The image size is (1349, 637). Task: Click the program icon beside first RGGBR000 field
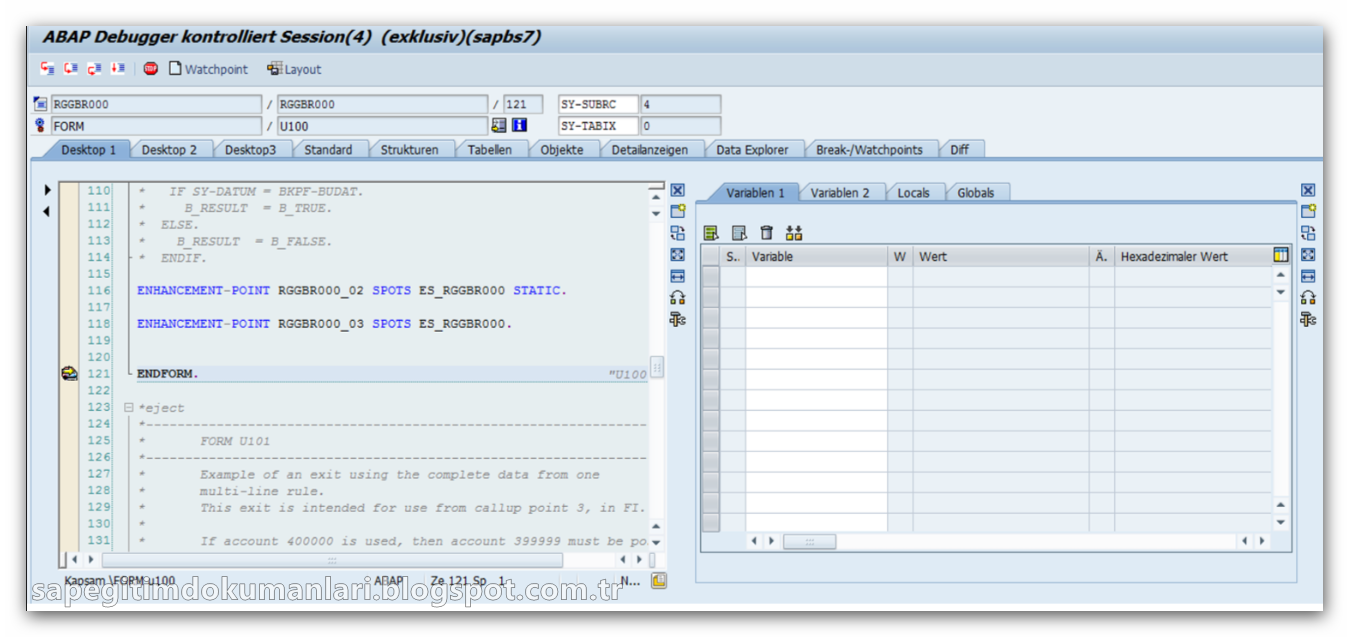[x=40, y=104]
